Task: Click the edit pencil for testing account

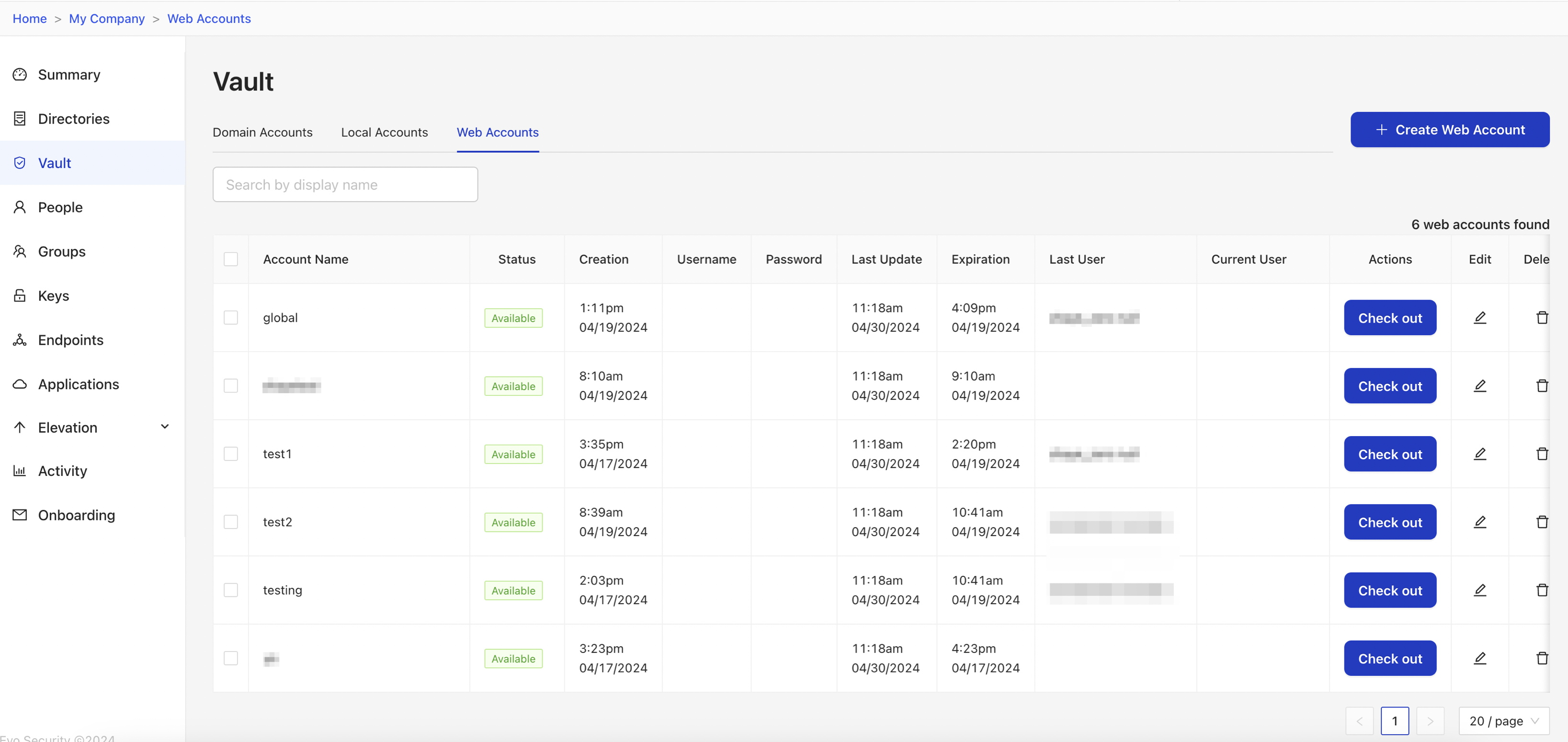Action: [x=1480, y=590]
